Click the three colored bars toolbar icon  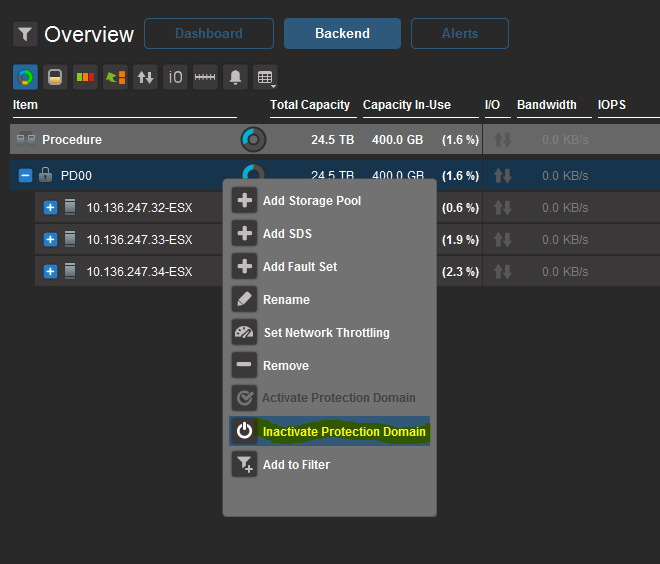(86, 77)
